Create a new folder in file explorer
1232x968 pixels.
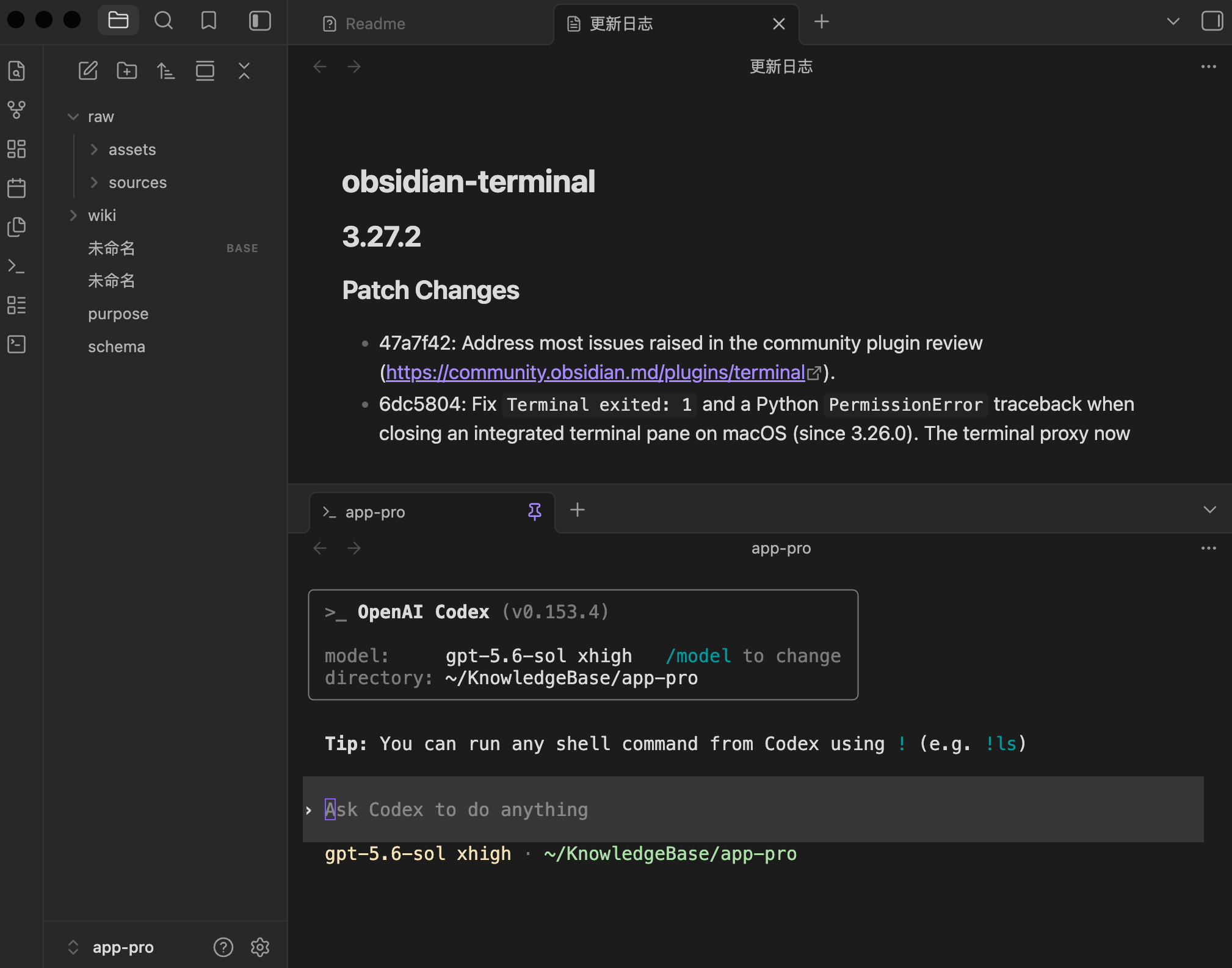click(127, 71)
